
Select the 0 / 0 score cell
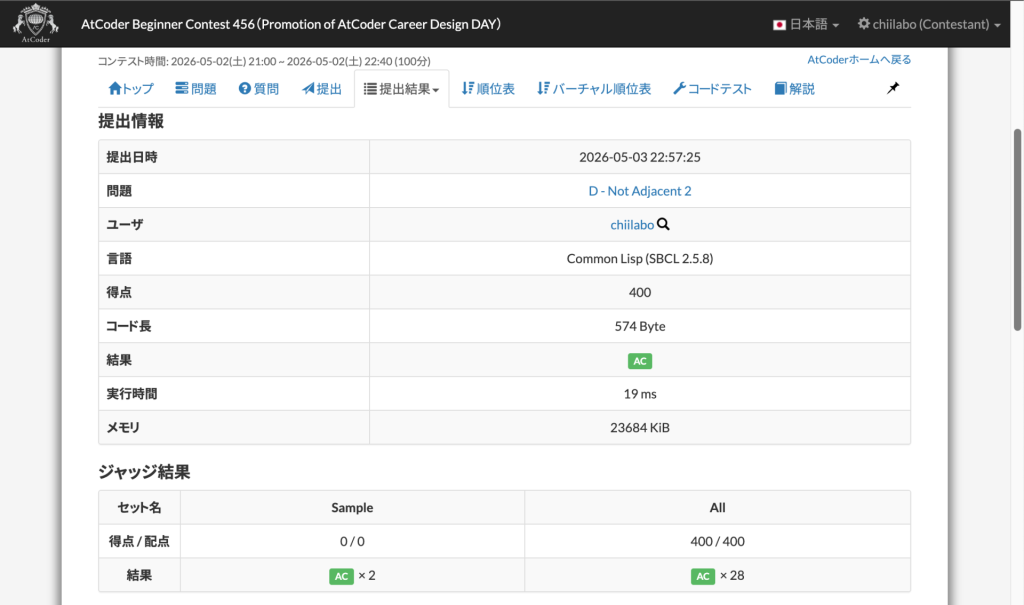point(352,542)
